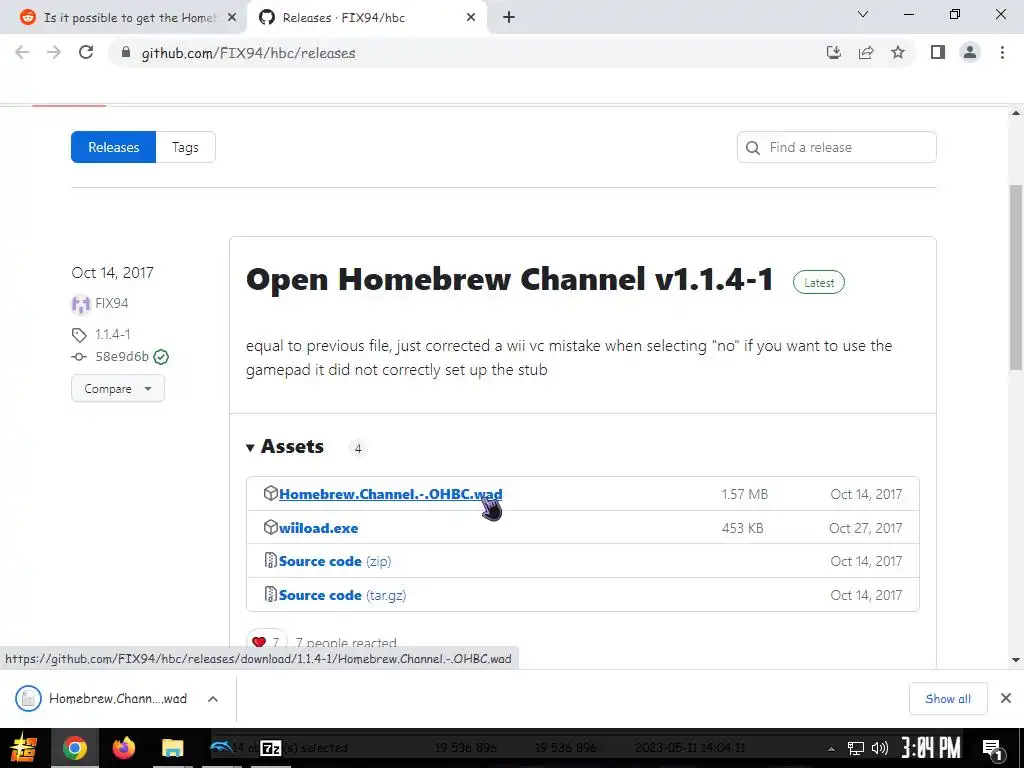Download Homebrew.Channel.-.OHBC.wad
1024x768 pixels.
(391, 494)
